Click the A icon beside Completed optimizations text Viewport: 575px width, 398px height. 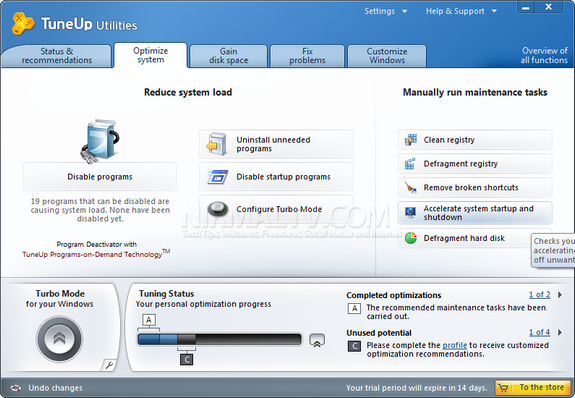coord(354,308)
